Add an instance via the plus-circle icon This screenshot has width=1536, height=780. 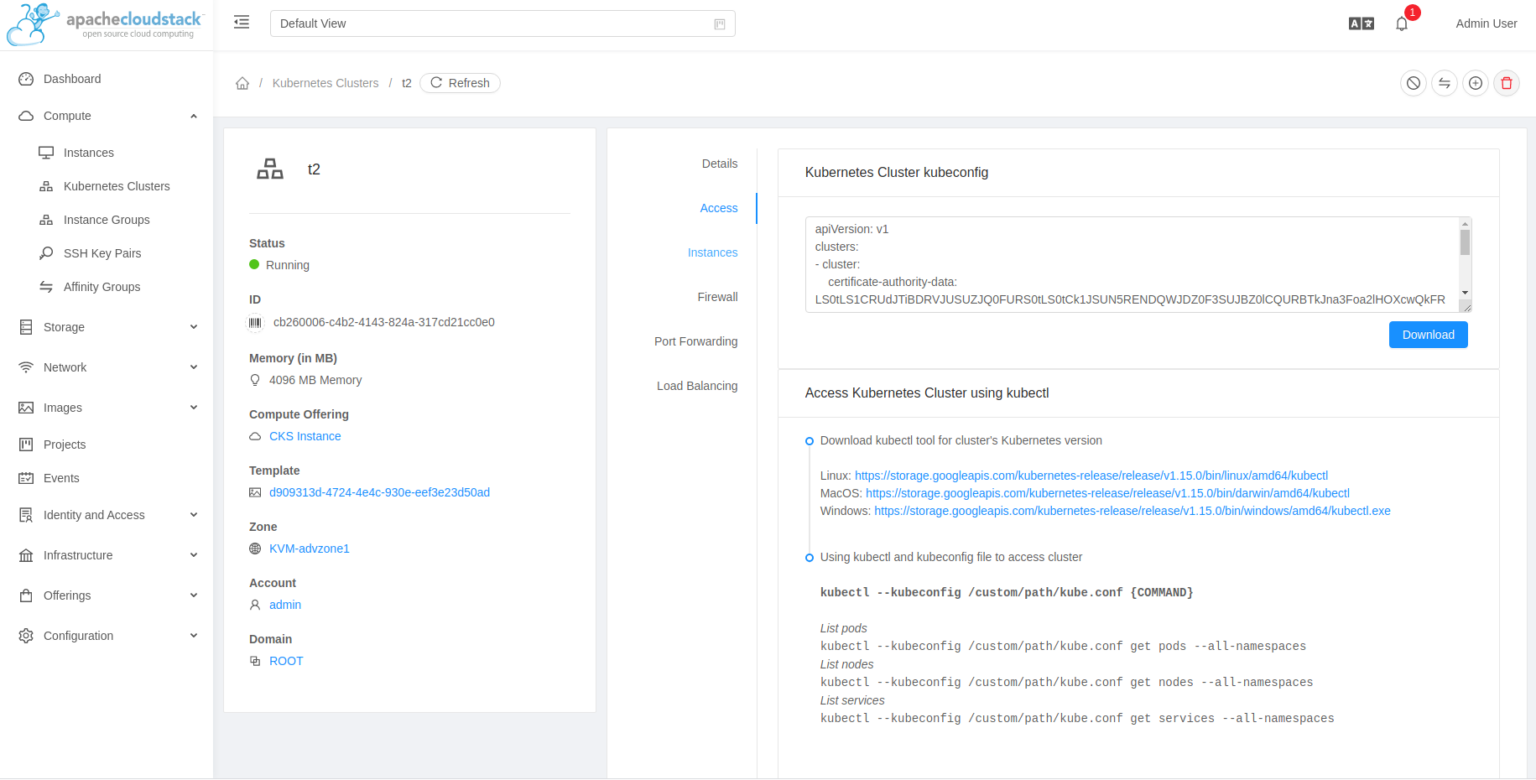click(x=1475, y=83)
